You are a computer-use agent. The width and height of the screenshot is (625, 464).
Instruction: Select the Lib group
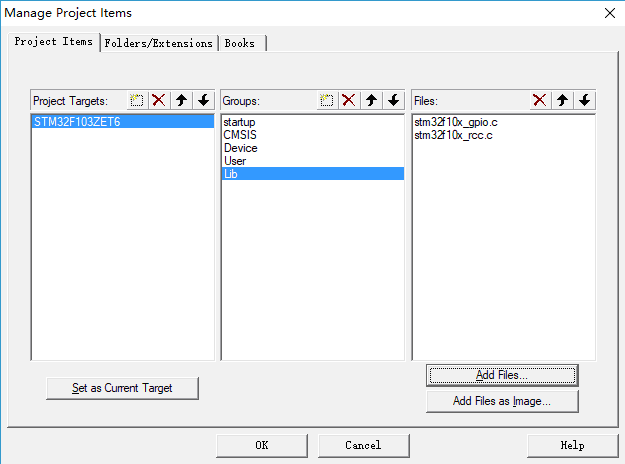(313, 173)
